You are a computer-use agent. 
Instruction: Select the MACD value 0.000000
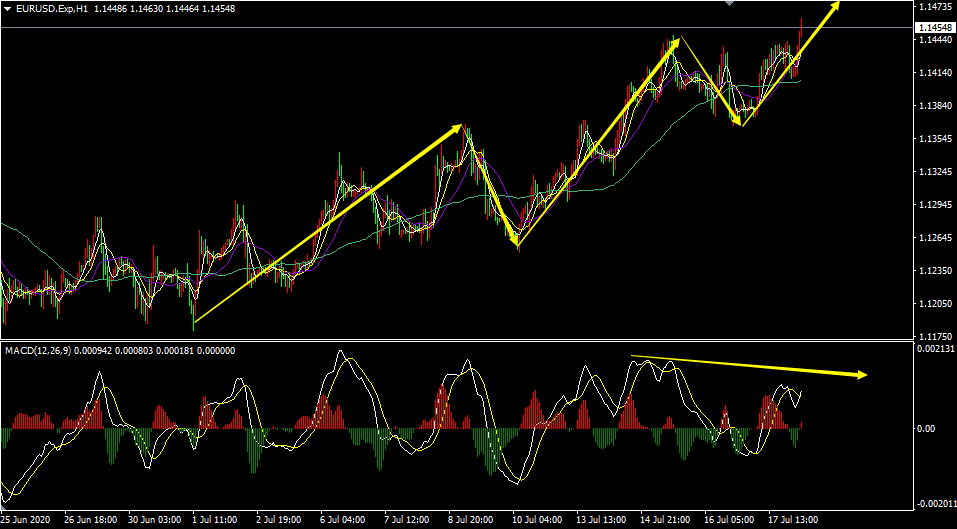tap(217, 351)
